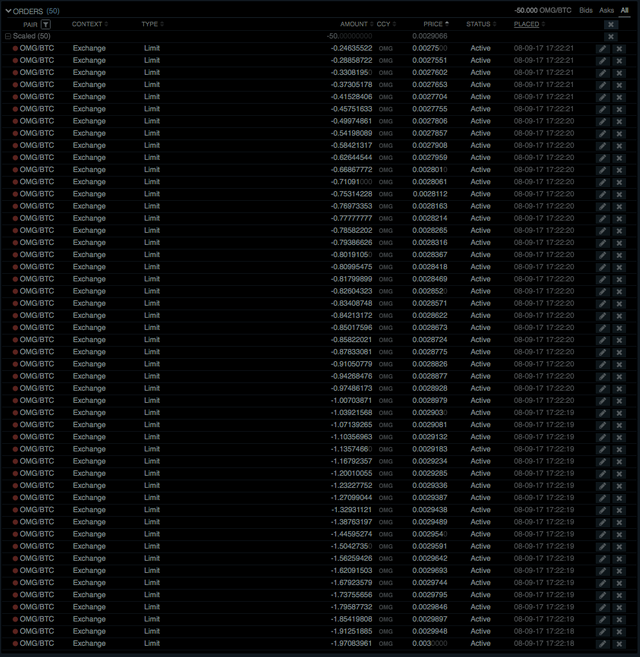Image resolution: width=640 pixels, height=657 pixels.
Task: Sort orders by CONTEXT column
Action: [90, 24]
